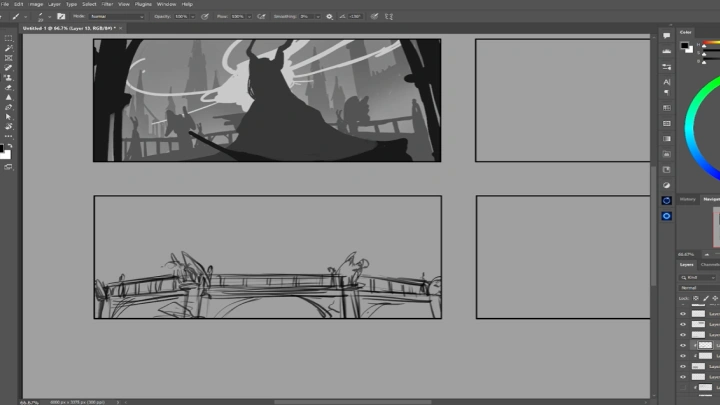The image size is (720, 405).
Task: Click the vertical canvas scrollbar
Action: [653, 225]
